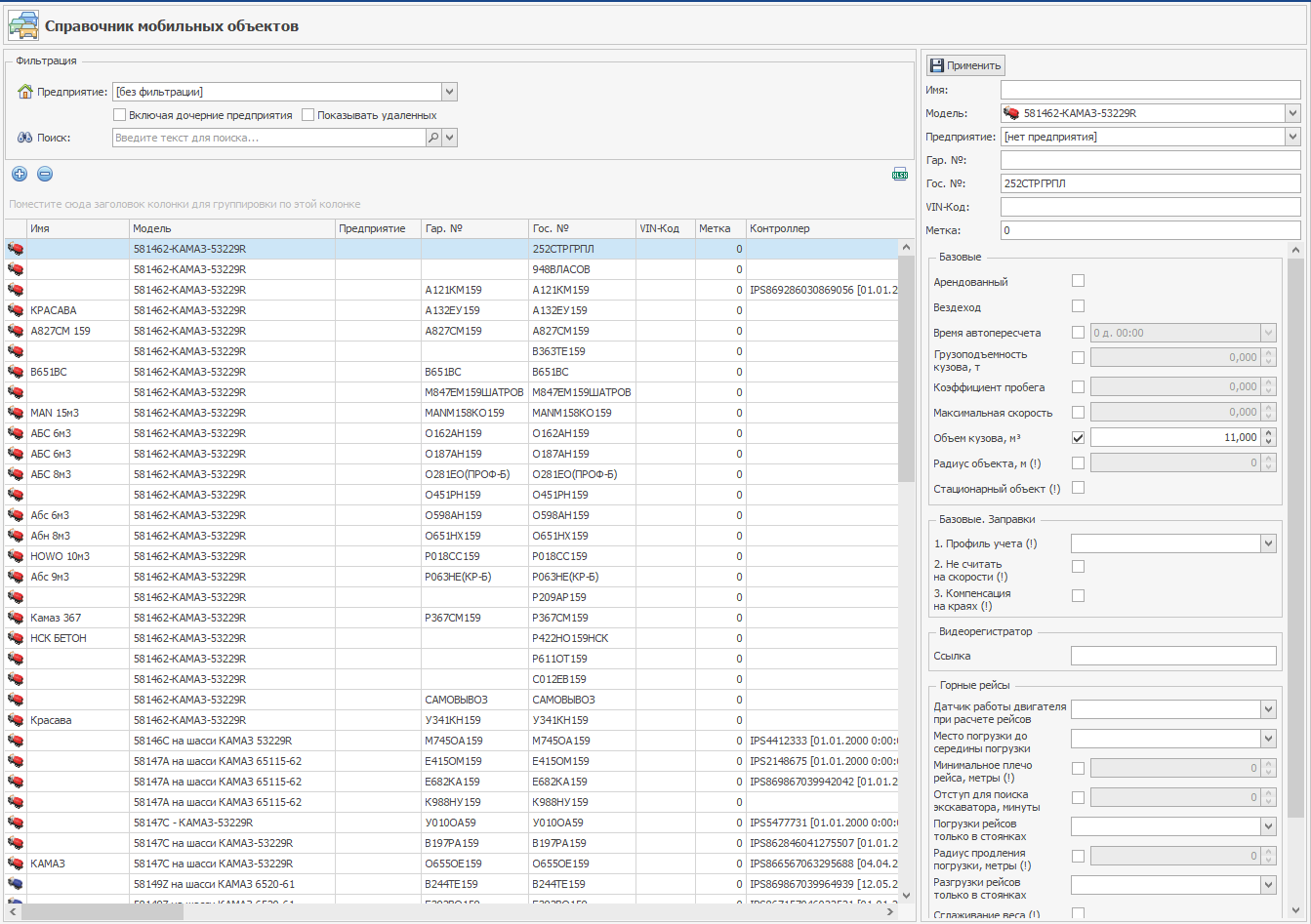Click the truck icon in the НСК БЕТОН row
This screenshot has height=924, width=1311.
tap(16, 638)
